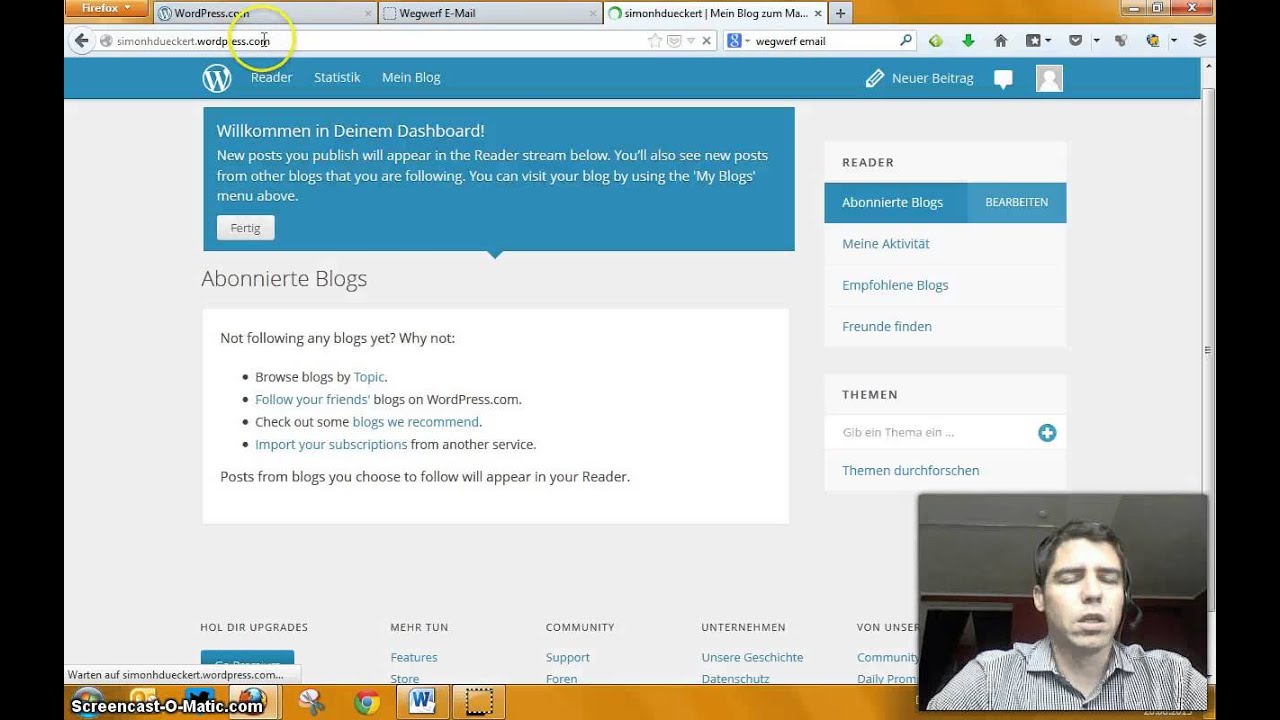Click the WordPress logo in the blue bar
1280x720 pixels.
pyautogui.click(x=217, y=78)
